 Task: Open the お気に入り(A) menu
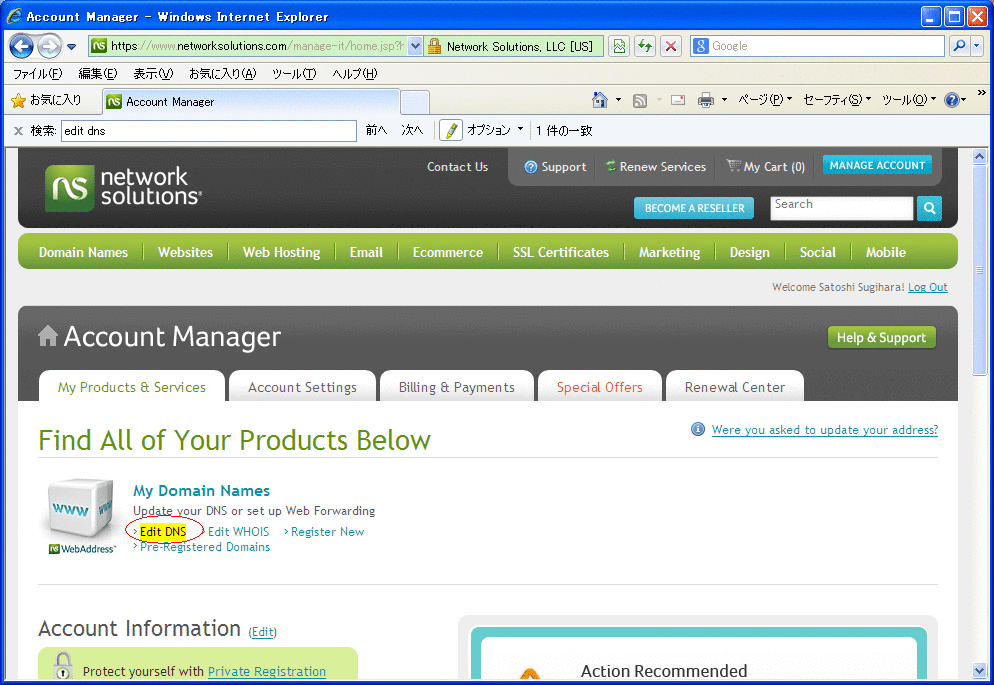pyautogui.click(x=223, y=74)
